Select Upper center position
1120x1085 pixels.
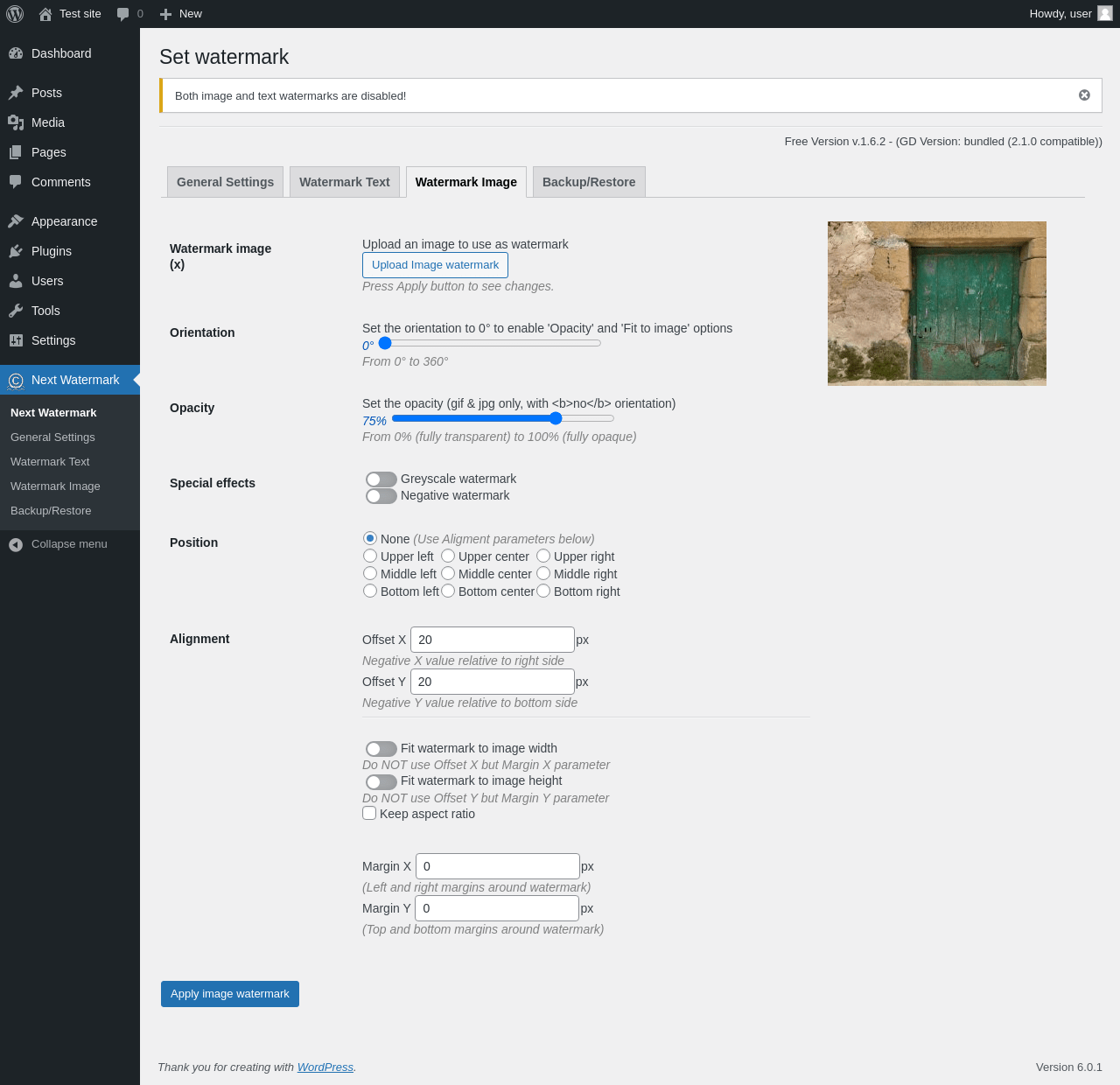(448, 556)
